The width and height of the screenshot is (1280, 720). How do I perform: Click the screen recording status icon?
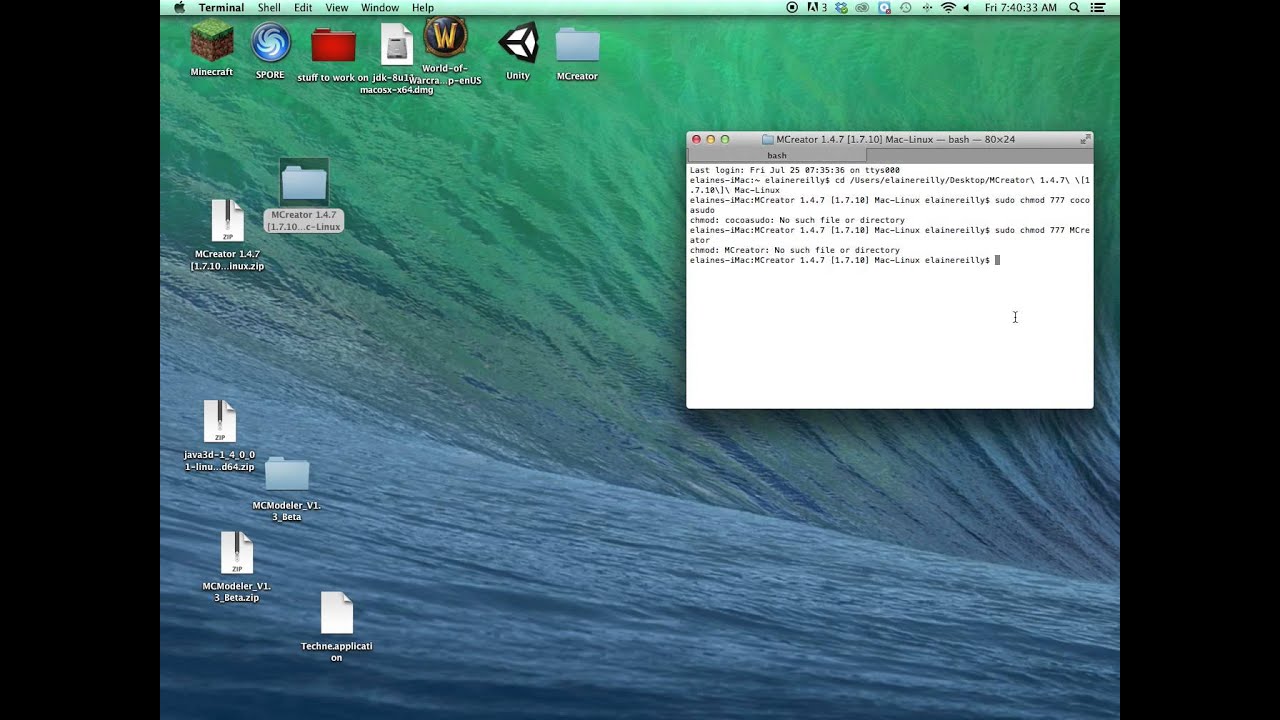coord(792,7)
